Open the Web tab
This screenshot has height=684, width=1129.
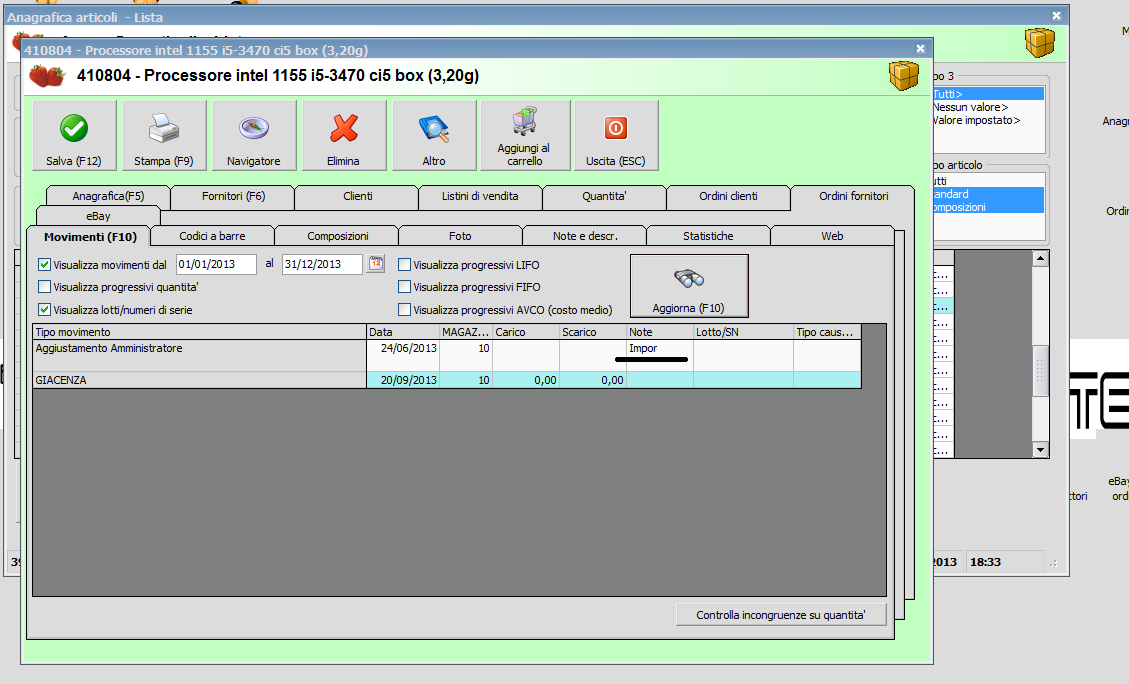click(832, 236)
